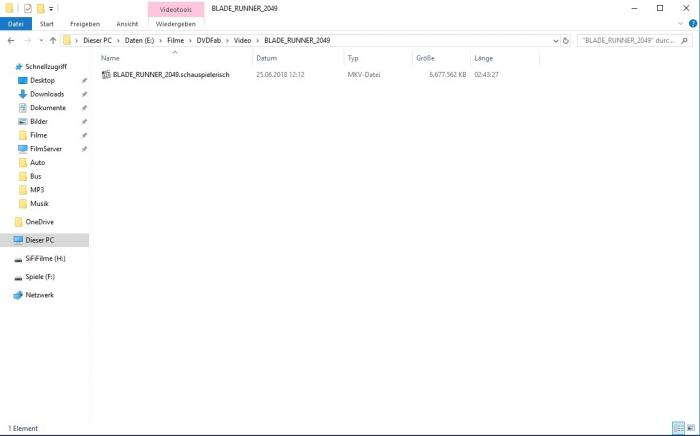
Task: Go up one folder level arrow
Action: tap(53, 41)
